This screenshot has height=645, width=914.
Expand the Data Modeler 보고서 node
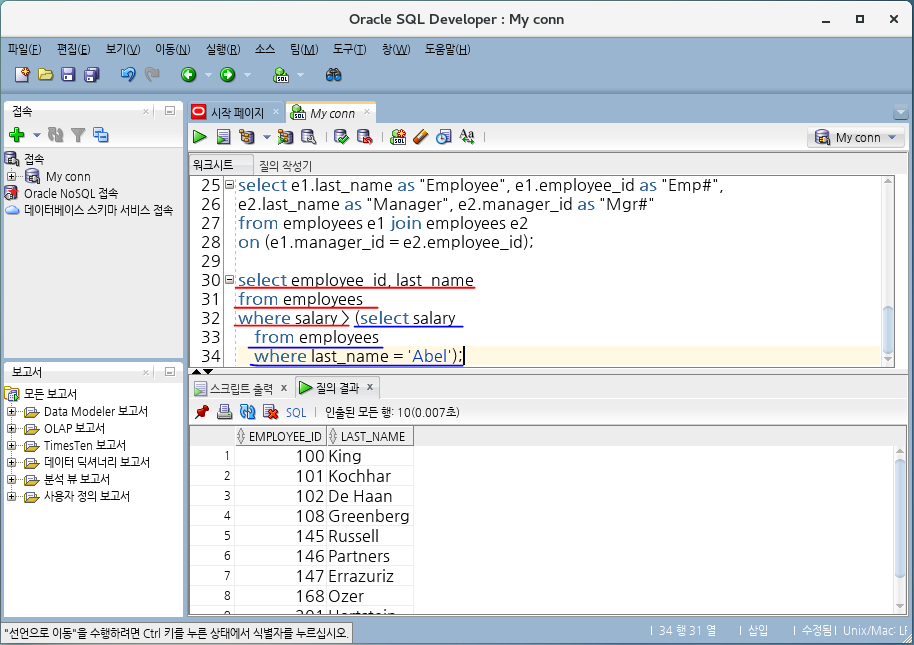[11, 411]
